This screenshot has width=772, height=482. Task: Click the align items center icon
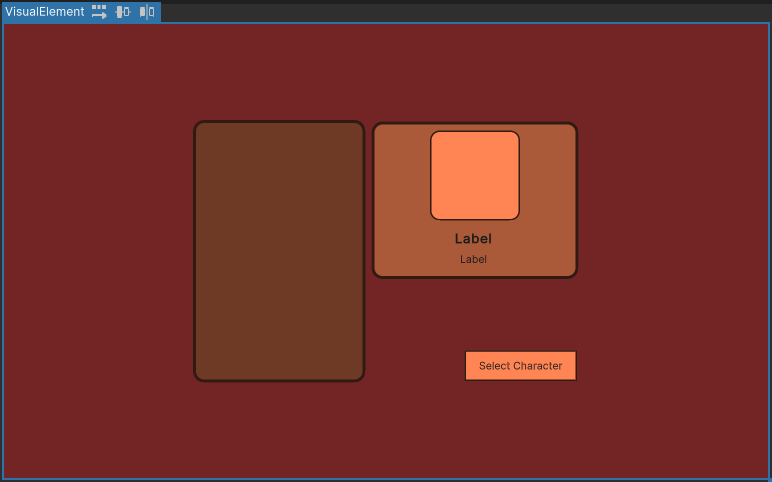point(123,12)
